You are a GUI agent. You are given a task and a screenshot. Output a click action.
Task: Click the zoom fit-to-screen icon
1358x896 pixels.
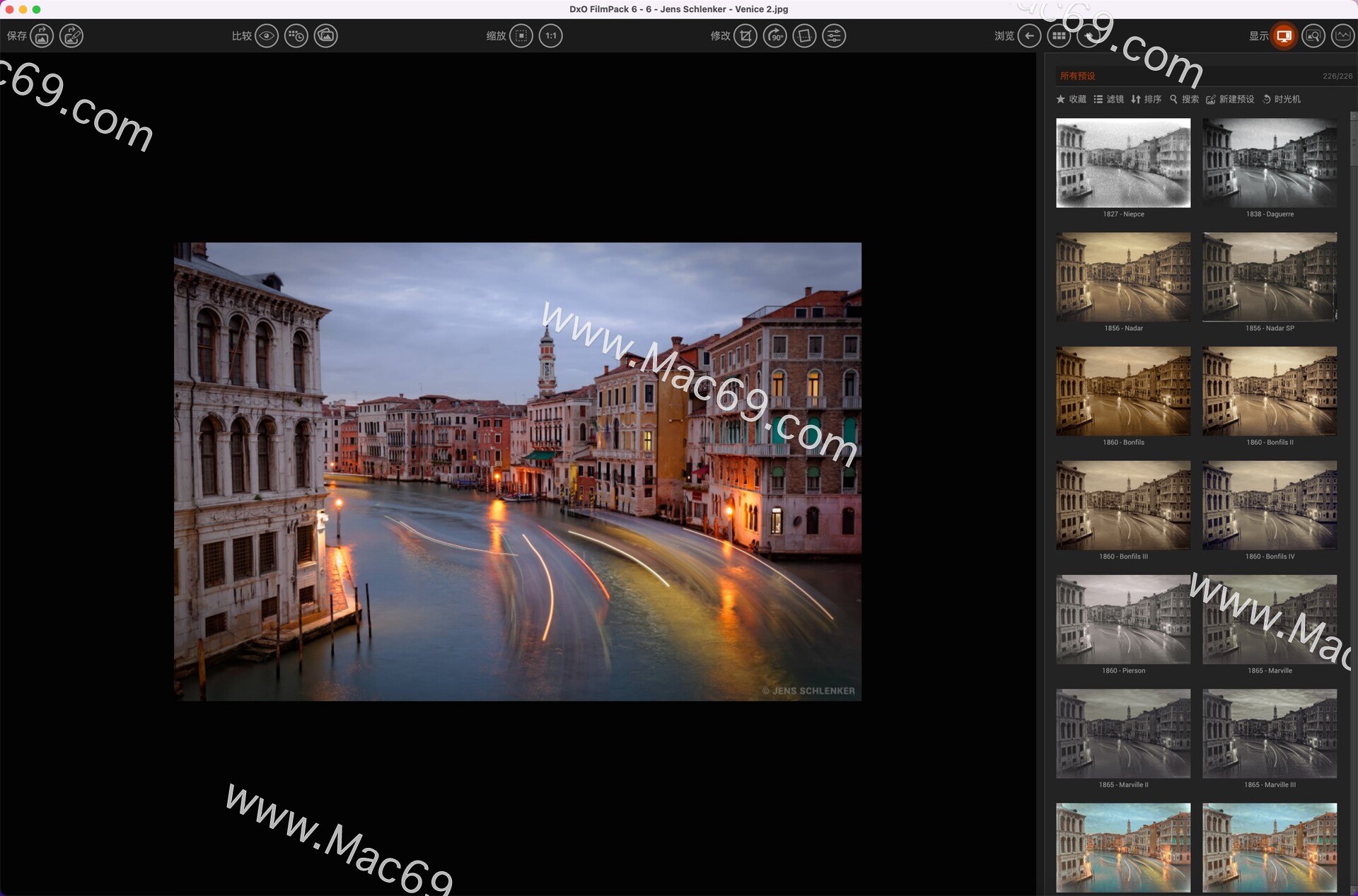pos(521,36)
